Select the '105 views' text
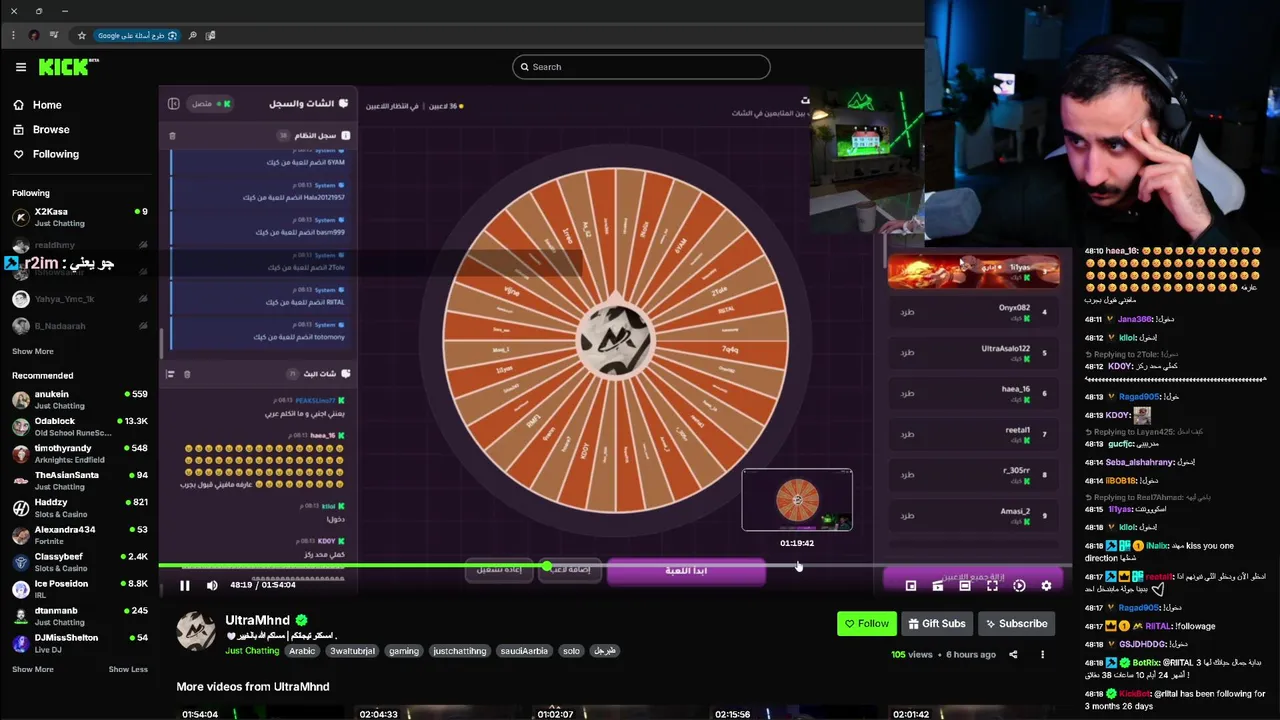 pyautogui.click(x=912, y=655)
